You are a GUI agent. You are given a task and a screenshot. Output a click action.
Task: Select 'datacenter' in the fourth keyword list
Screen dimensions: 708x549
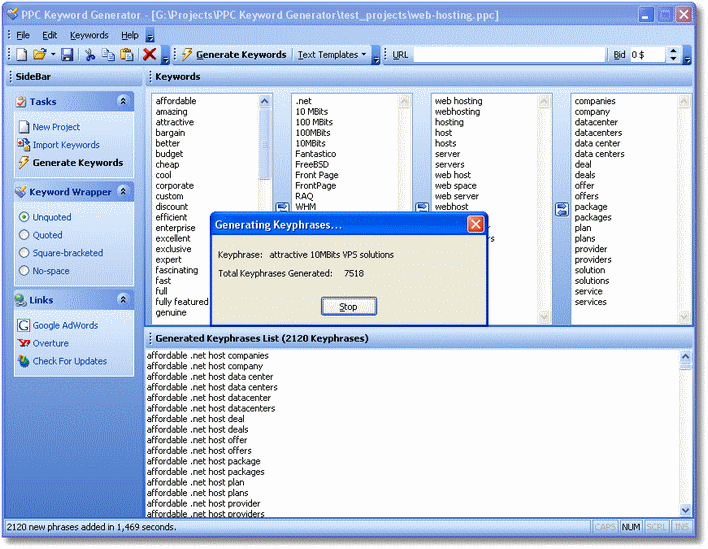coord(596,122)
